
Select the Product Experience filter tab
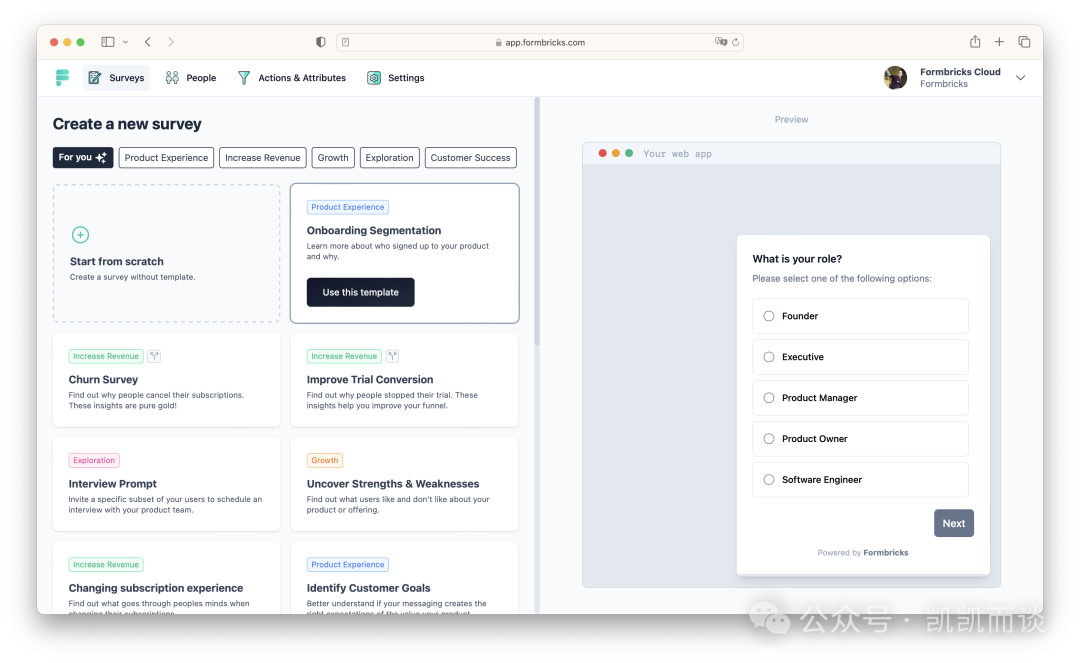click(166, 158)
